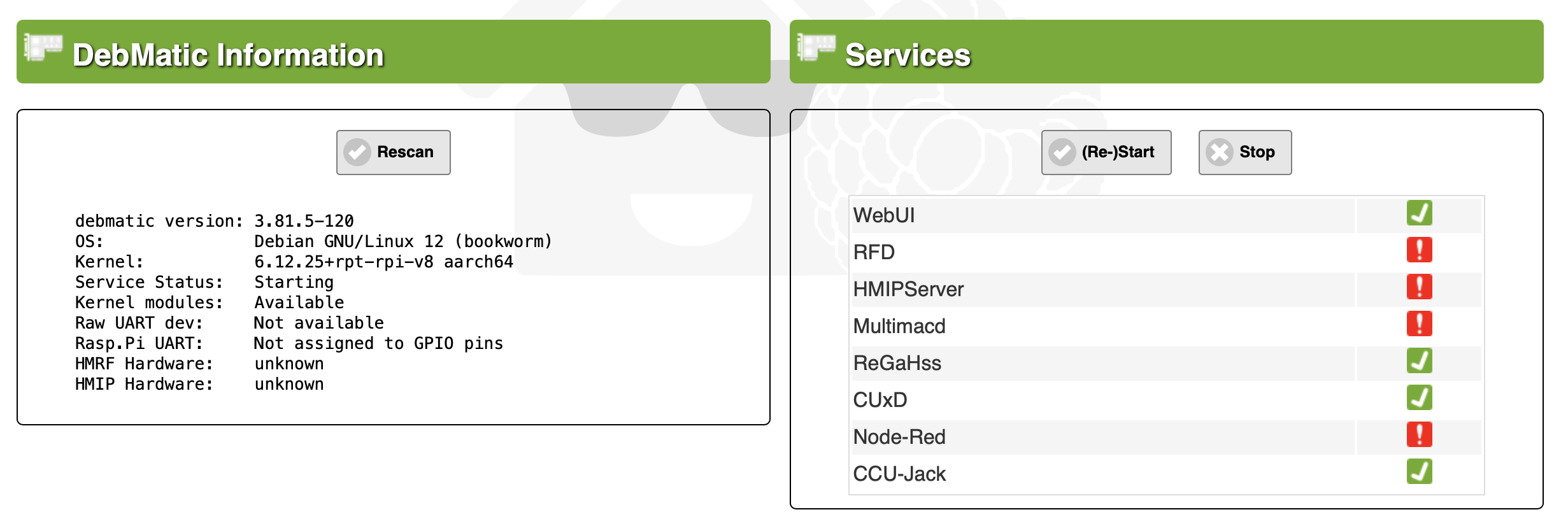Click the Services panel title
The height and width of the screenshot is (526, 1568).
coord(908,55)
